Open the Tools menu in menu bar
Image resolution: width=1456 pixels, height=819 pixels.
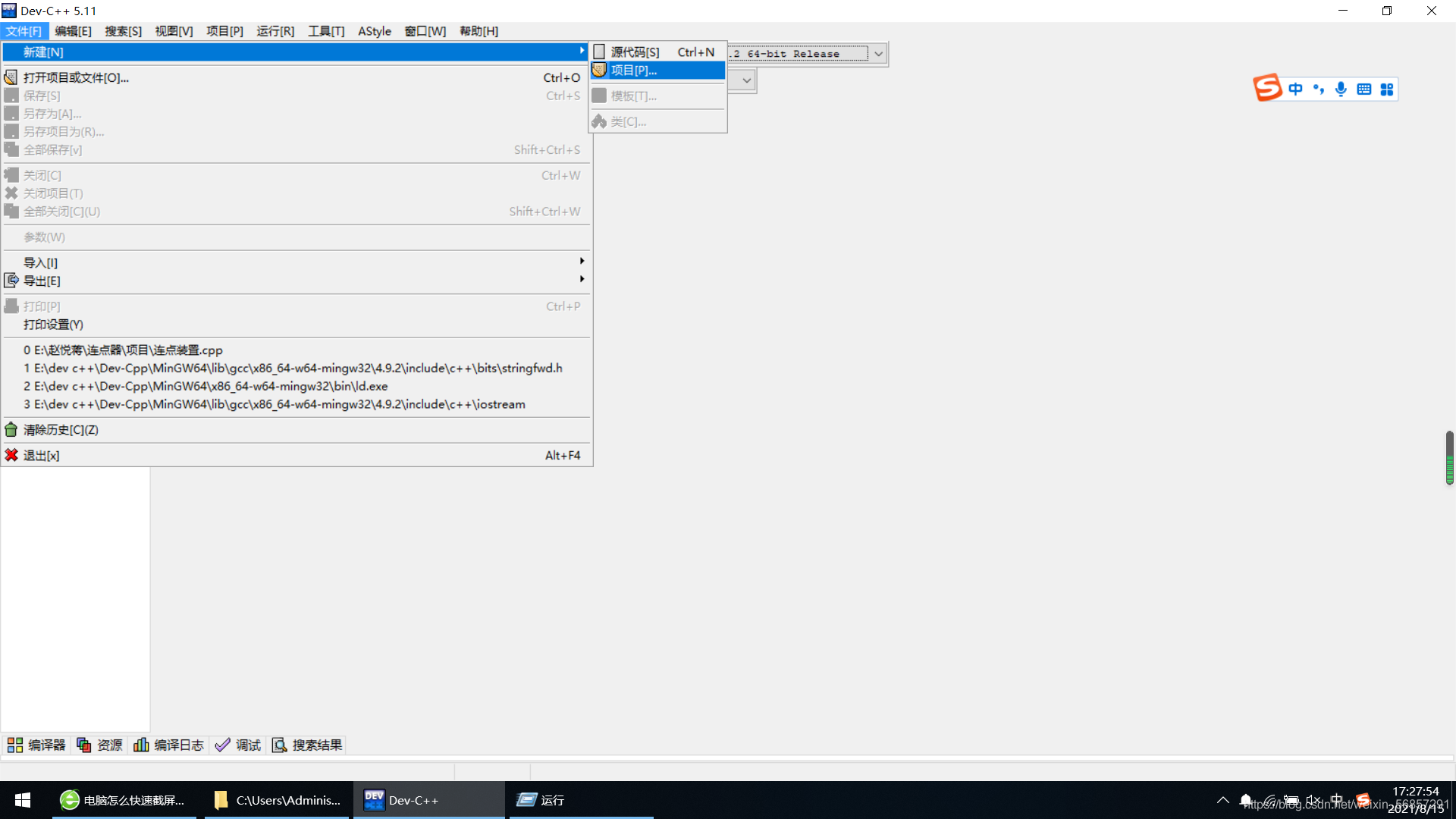pyautogui.click(x=326, y=31)
